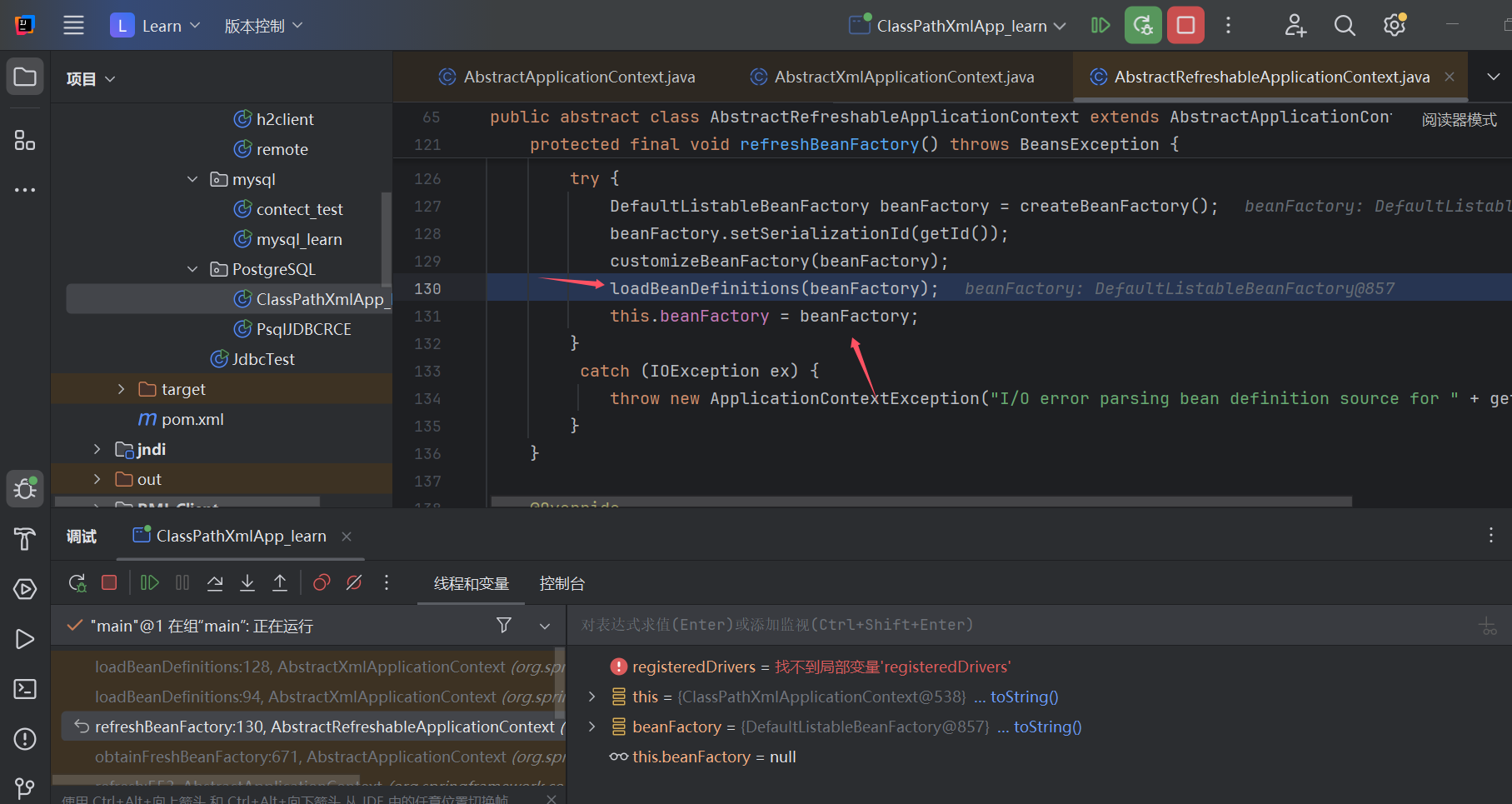Select 线程和变量 threads and variables tab
This screenshot has height=804, width=1512.
pos(472,584)
